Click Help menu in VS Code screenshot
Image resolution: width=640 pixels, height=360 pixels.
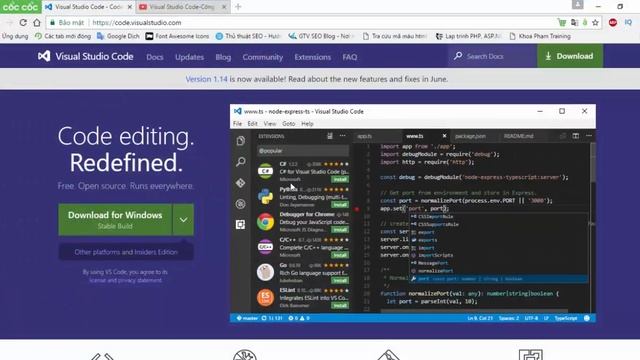[x=307, y=124]
